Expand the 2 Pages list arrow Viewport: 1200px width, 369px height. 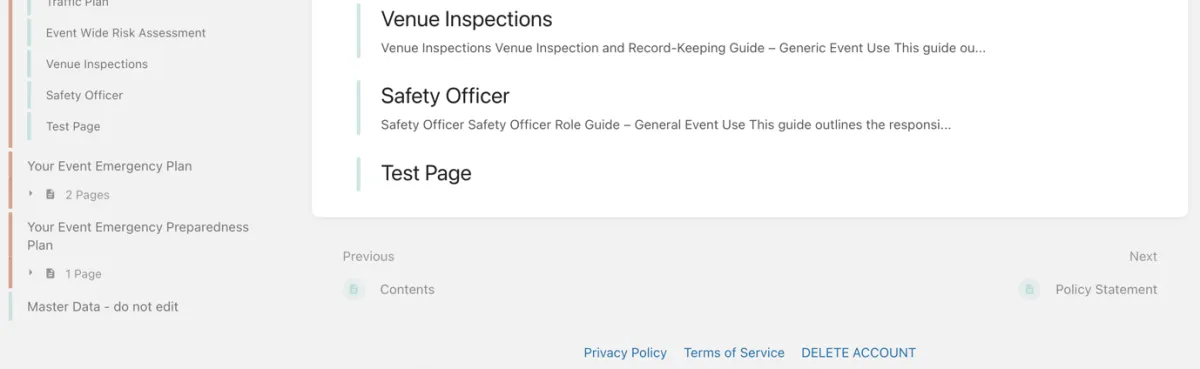(31, 194)
